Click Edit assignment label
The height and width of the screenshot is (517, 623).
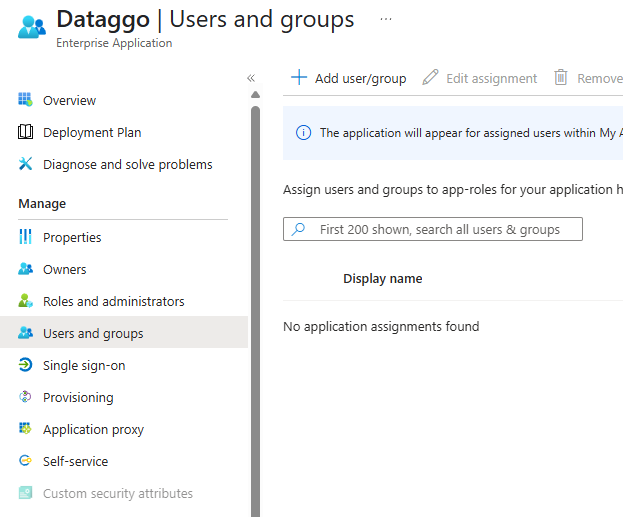[491, 79]
